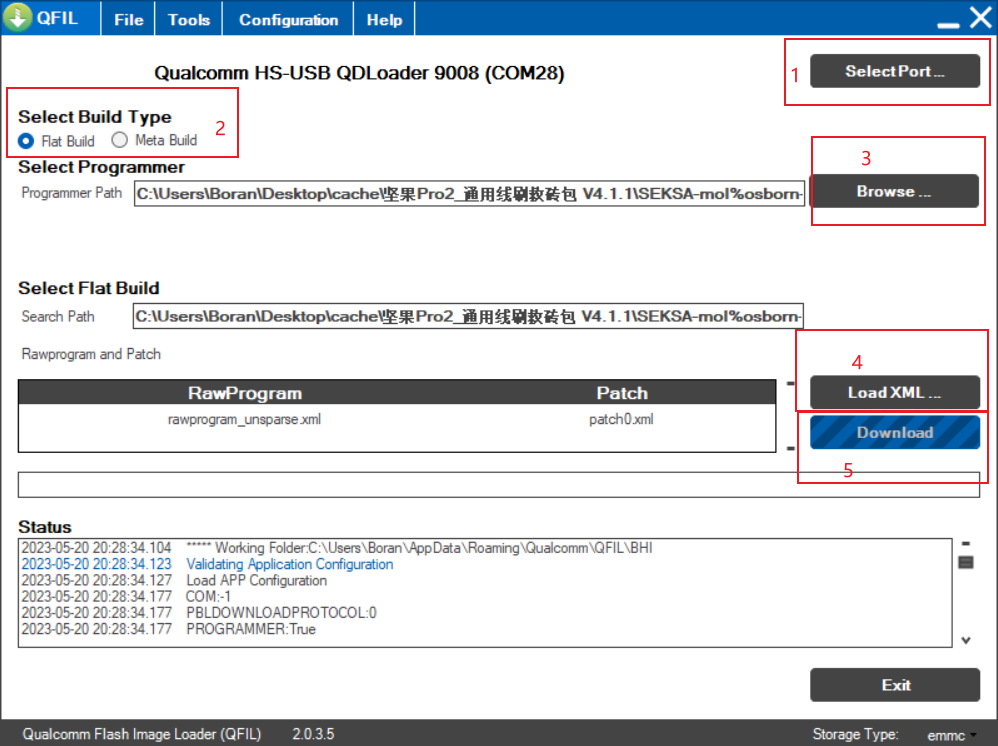Click the Search Path input field
998x746 pixels.
click(468, 316)
